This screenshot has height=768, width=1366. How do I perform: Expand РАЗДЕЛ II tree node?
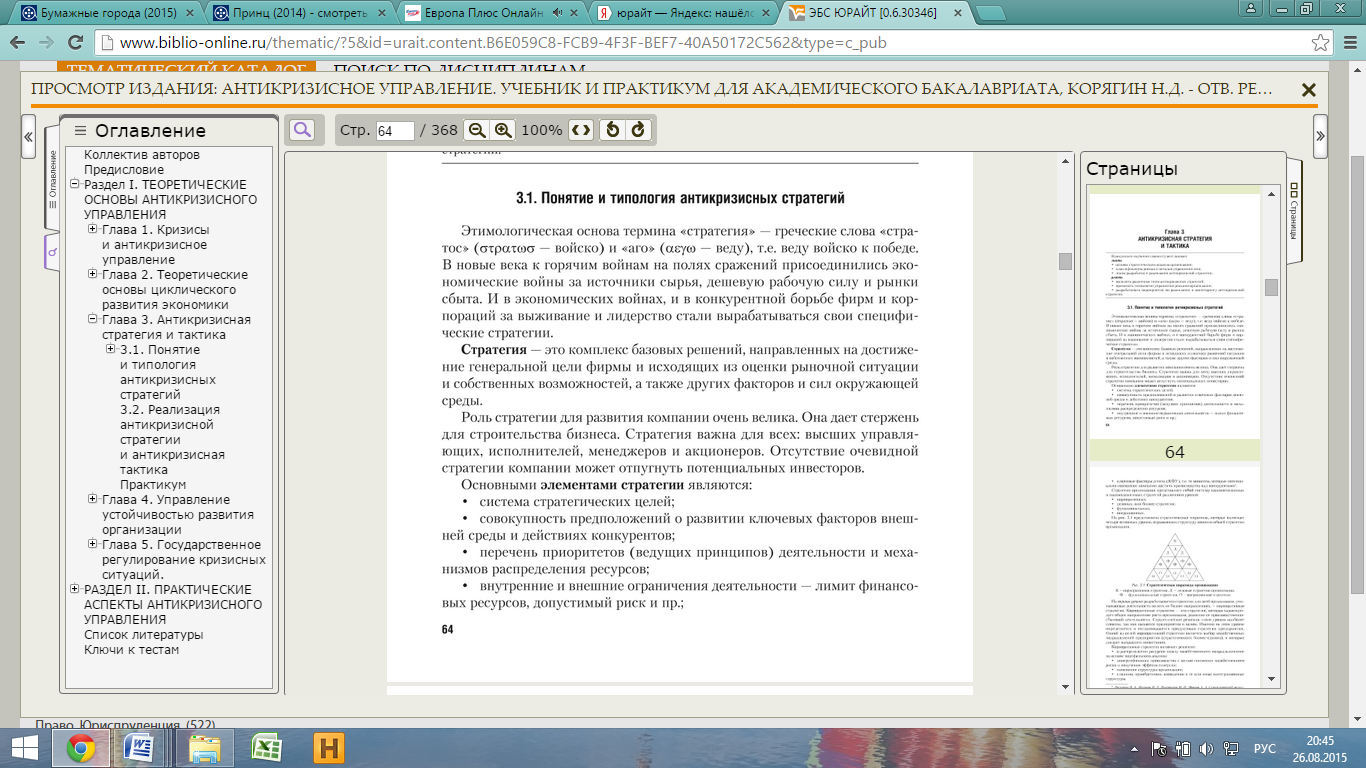click(x=75, y=590)
